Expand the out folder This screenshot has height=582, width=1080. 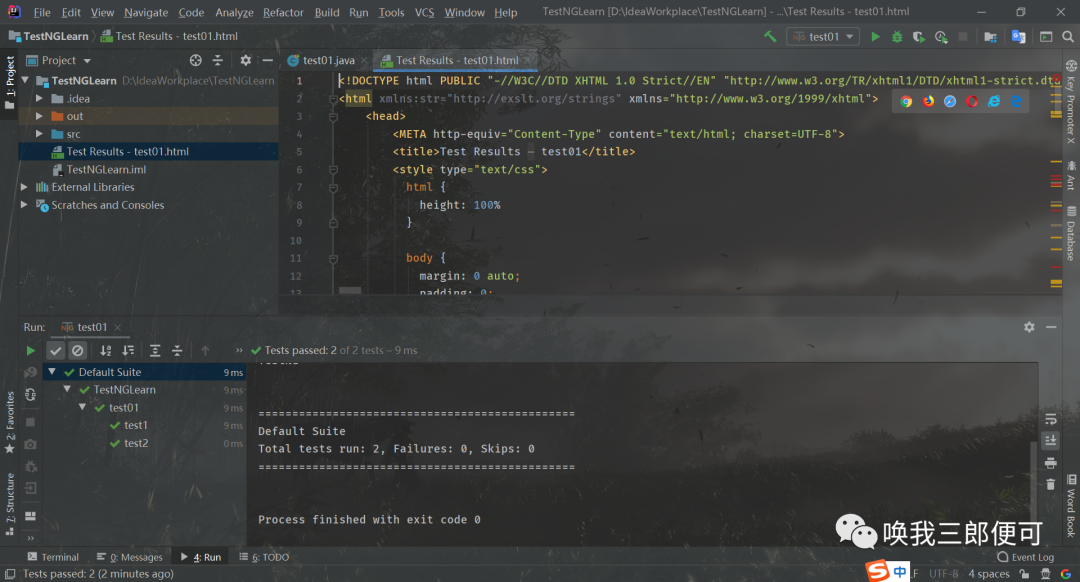[39, 116]
